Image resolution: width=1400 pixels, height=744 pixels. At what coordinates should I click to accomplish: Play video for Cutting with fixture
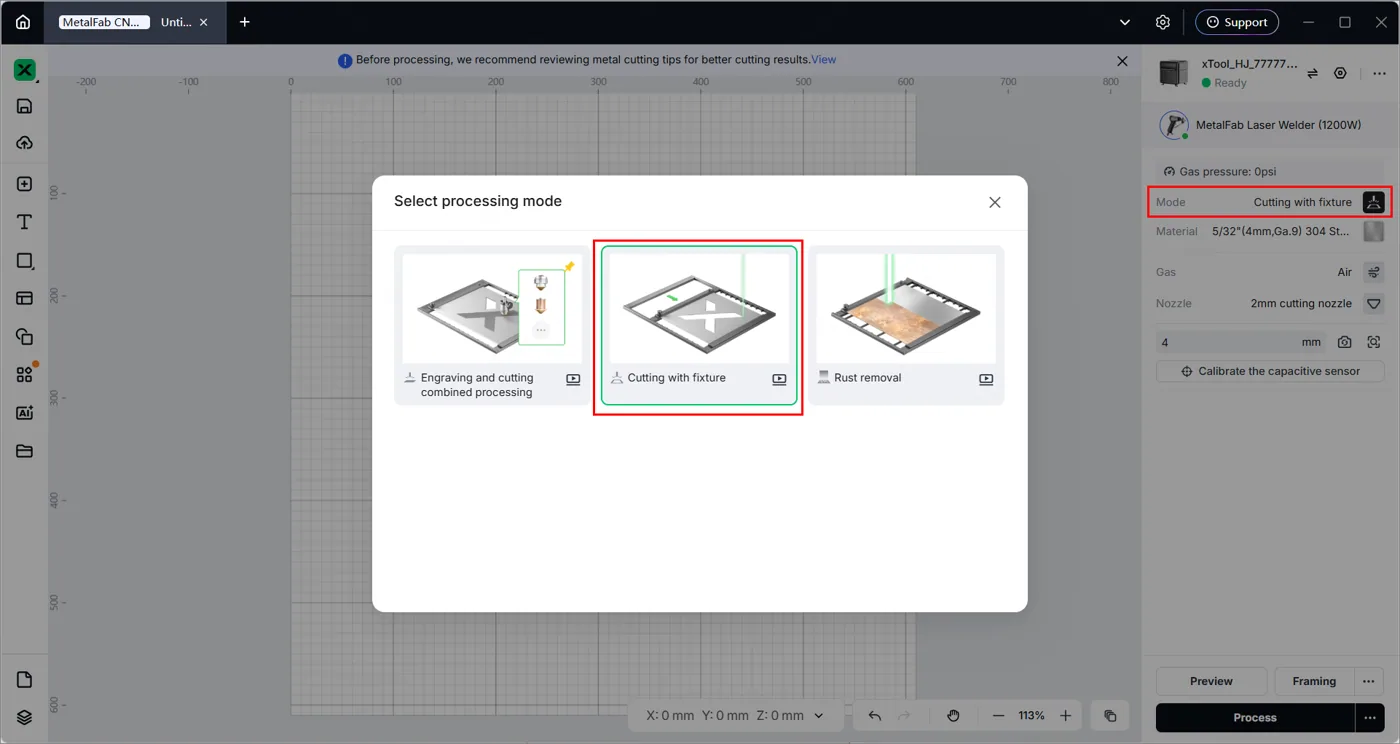pos(779,379)
